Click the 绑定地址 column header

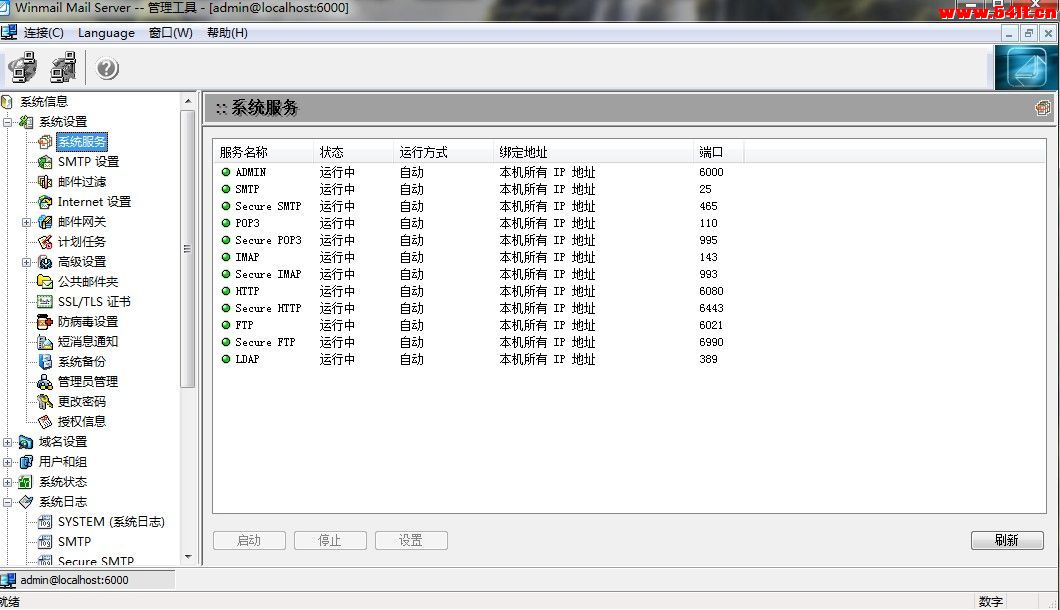[594, 152]
